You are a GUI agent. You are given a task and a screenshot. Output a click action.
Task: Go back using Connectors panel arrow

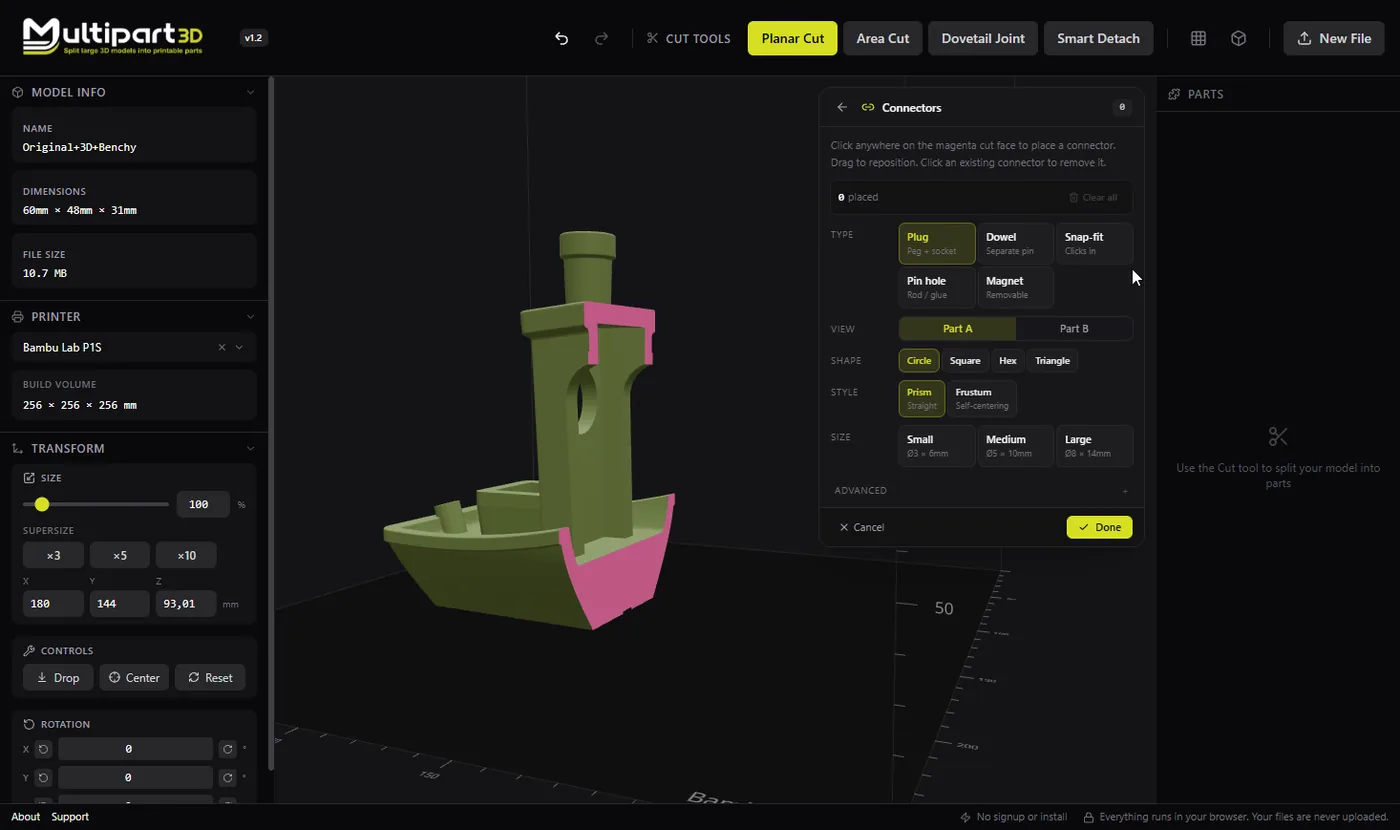coord(842,107)
